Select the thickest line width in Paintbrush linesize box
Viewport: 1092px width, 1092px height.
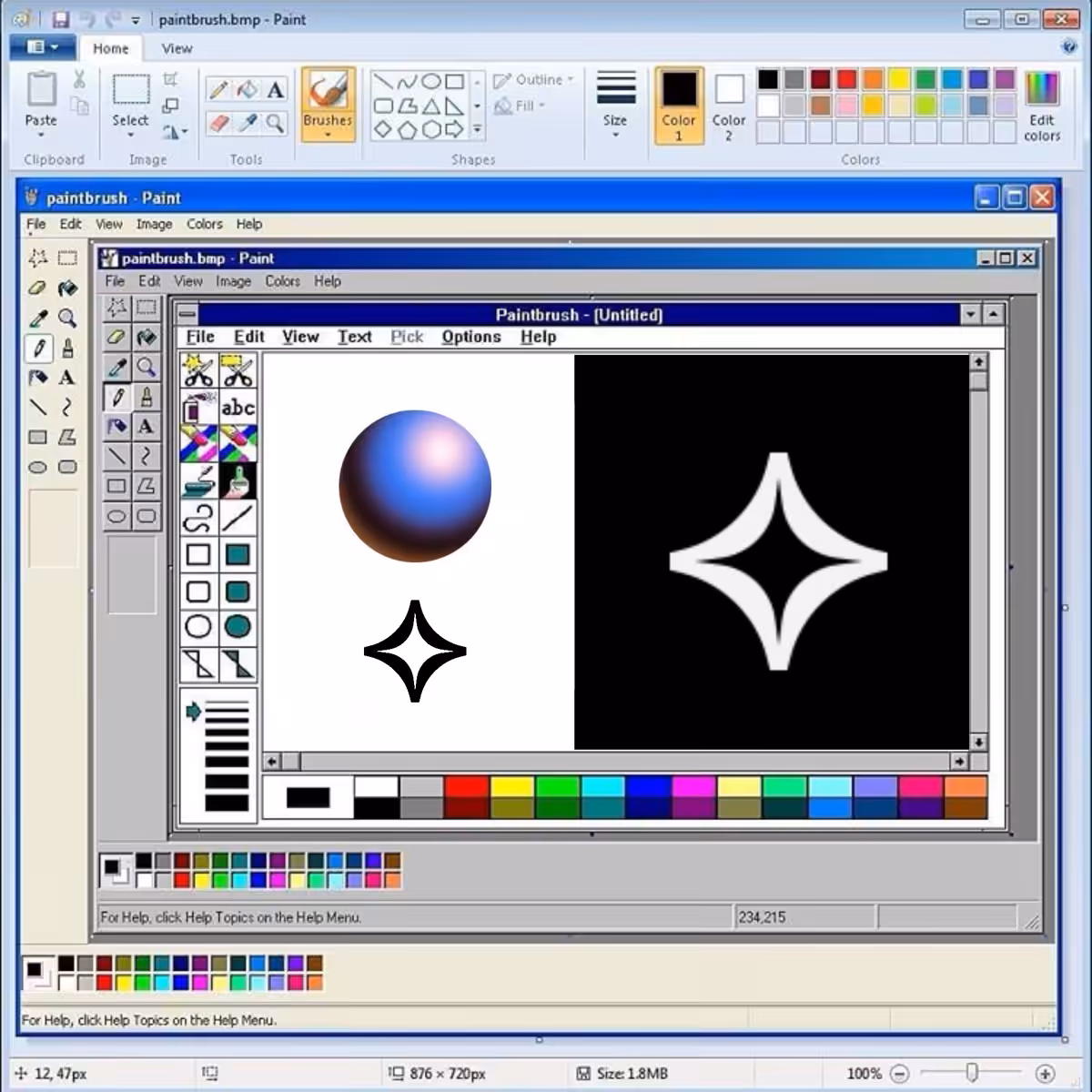coord(227,803)
